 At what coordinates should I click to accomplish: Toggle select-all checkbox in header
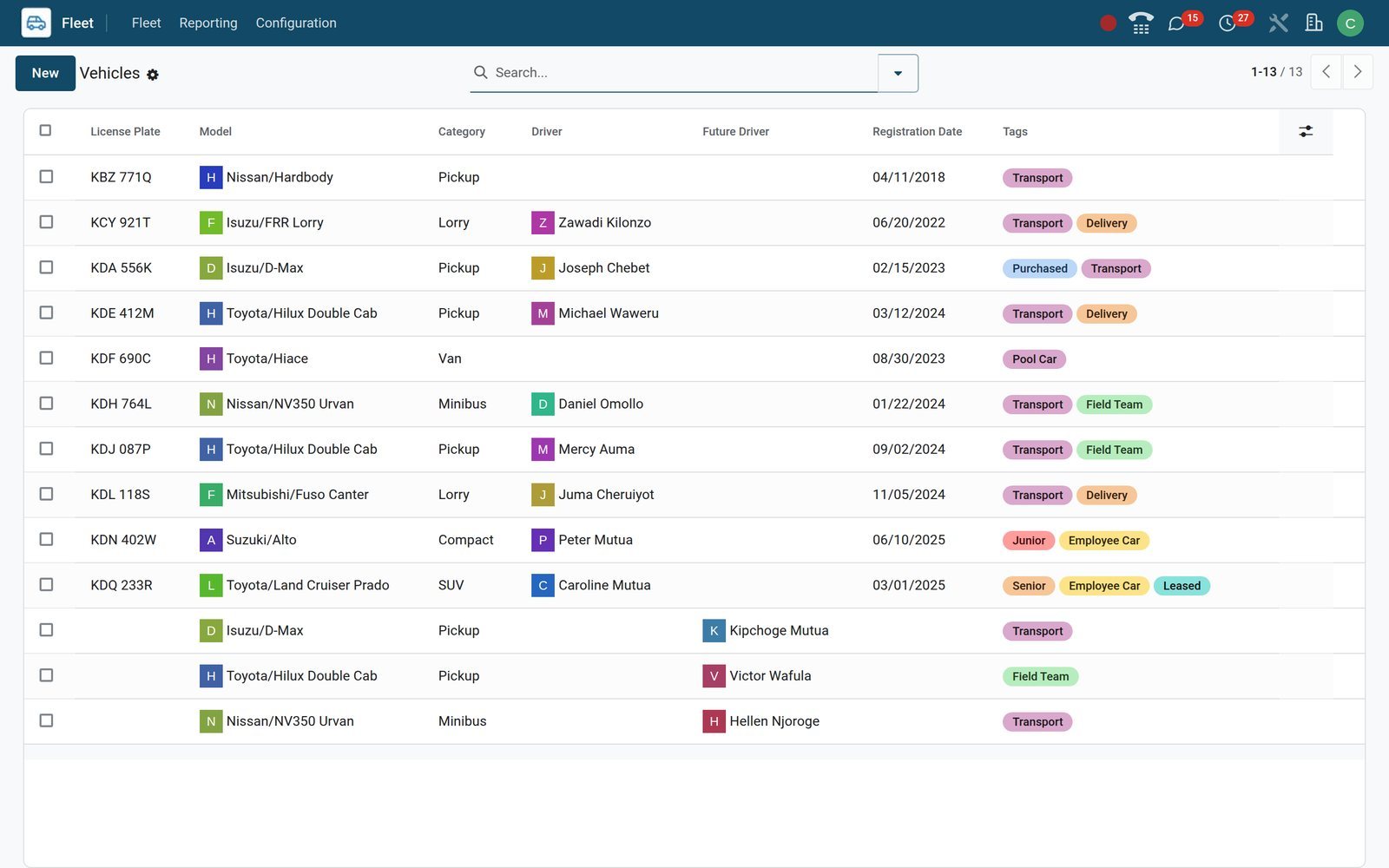point(46,130)
